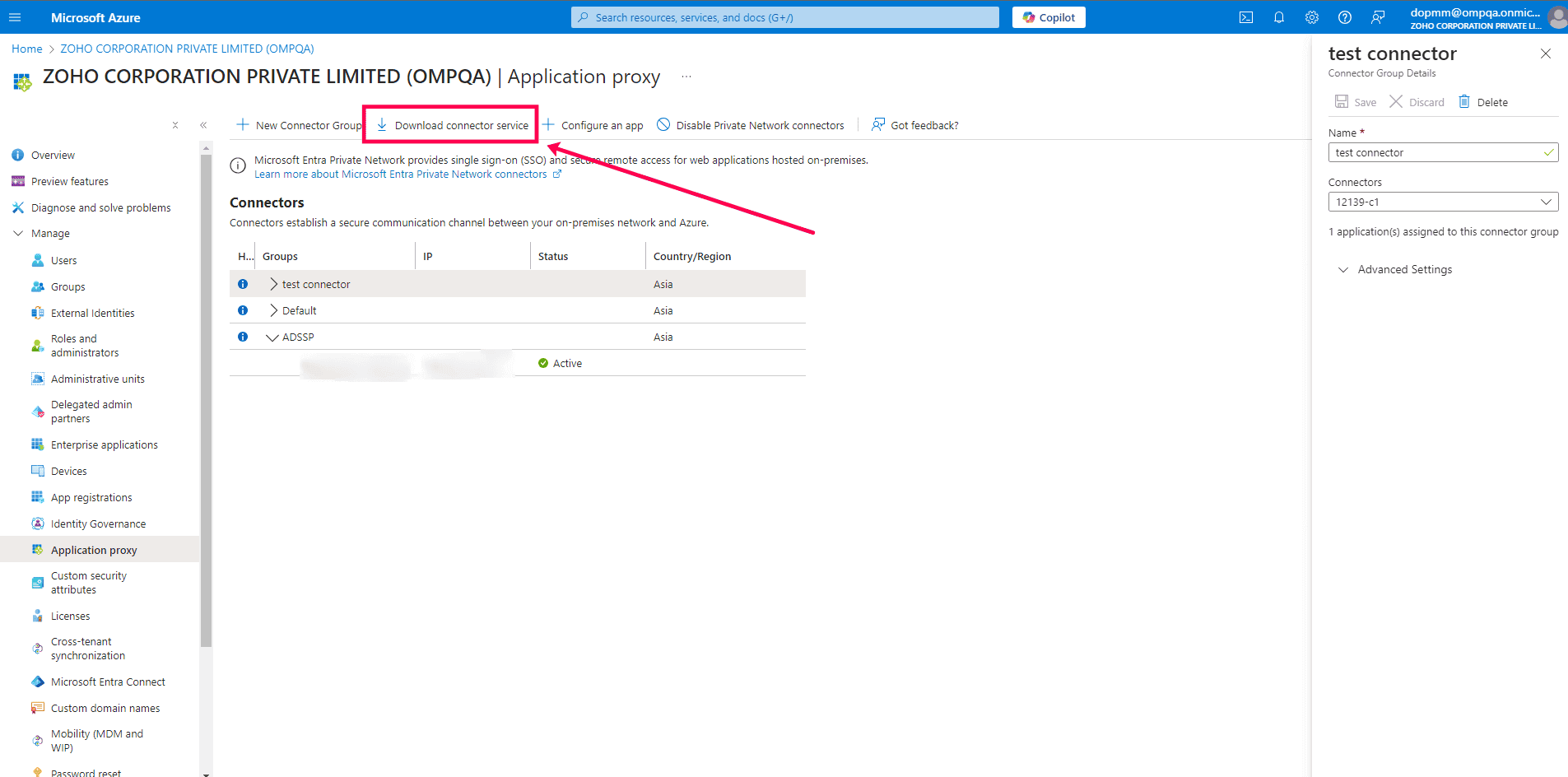Open the Help question mark menu
The height and width of the screenshot is (777, 1568).
(1345, 17)
